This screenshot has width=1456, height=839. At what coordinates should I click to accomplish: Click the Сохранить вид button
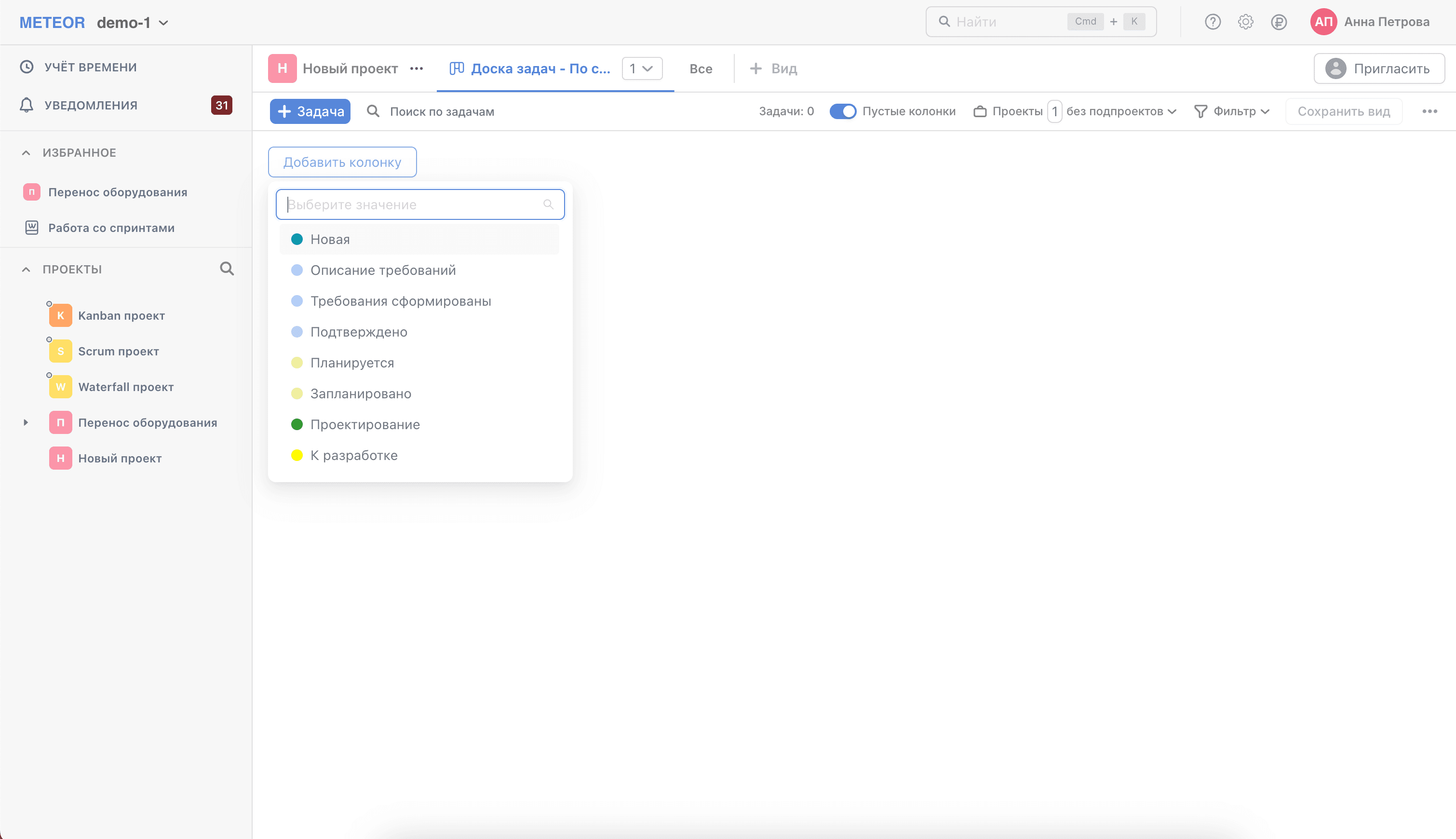(x=1343, y=111)
